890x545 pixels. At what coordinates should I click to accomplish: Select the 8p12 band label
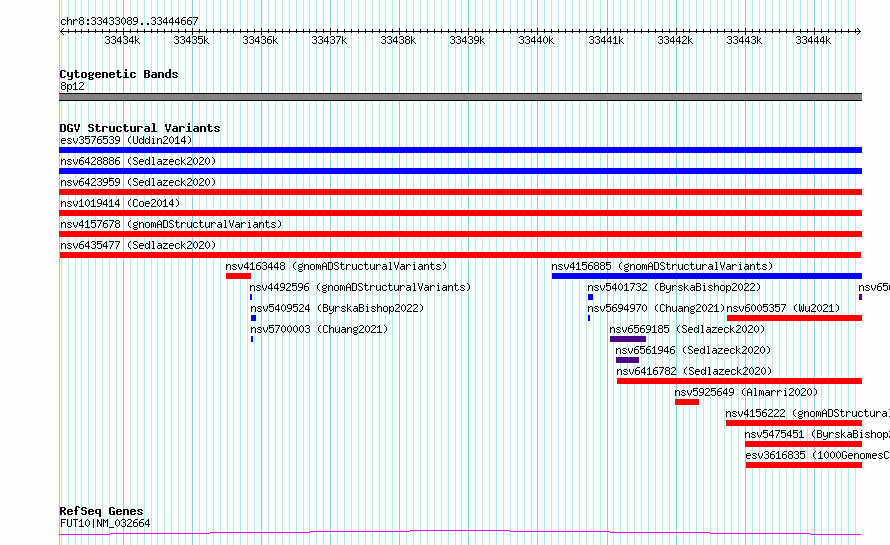point(72,86)
